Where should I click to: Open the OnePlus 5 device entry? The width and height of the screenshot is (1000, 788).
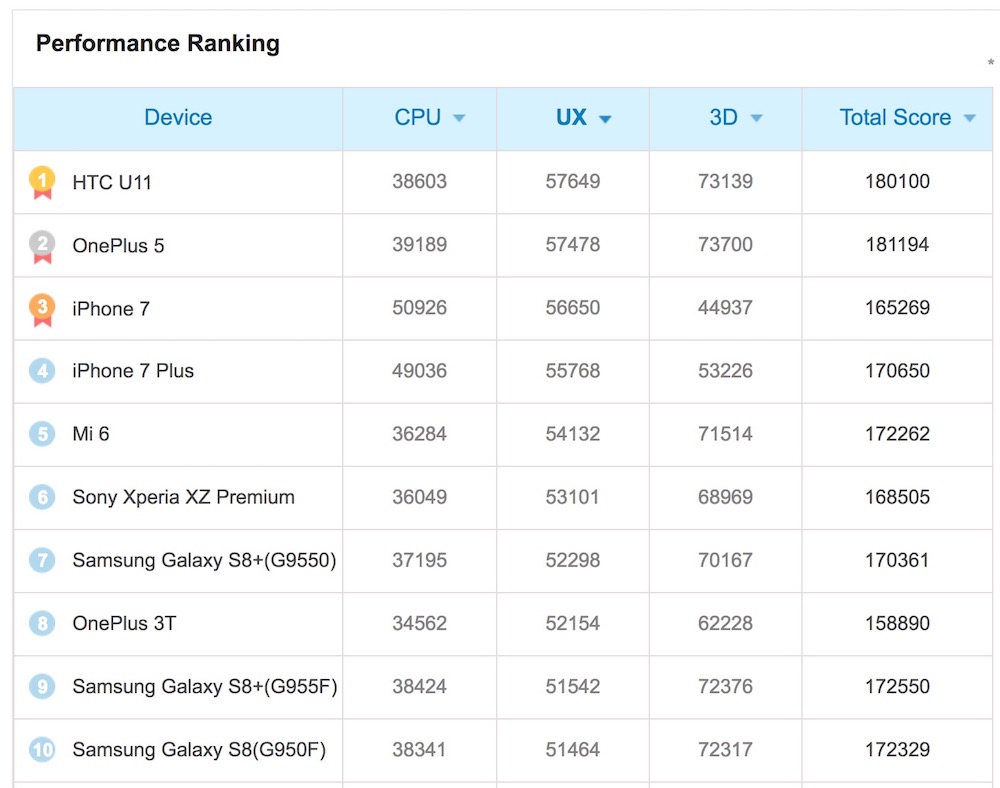point(118,245)
